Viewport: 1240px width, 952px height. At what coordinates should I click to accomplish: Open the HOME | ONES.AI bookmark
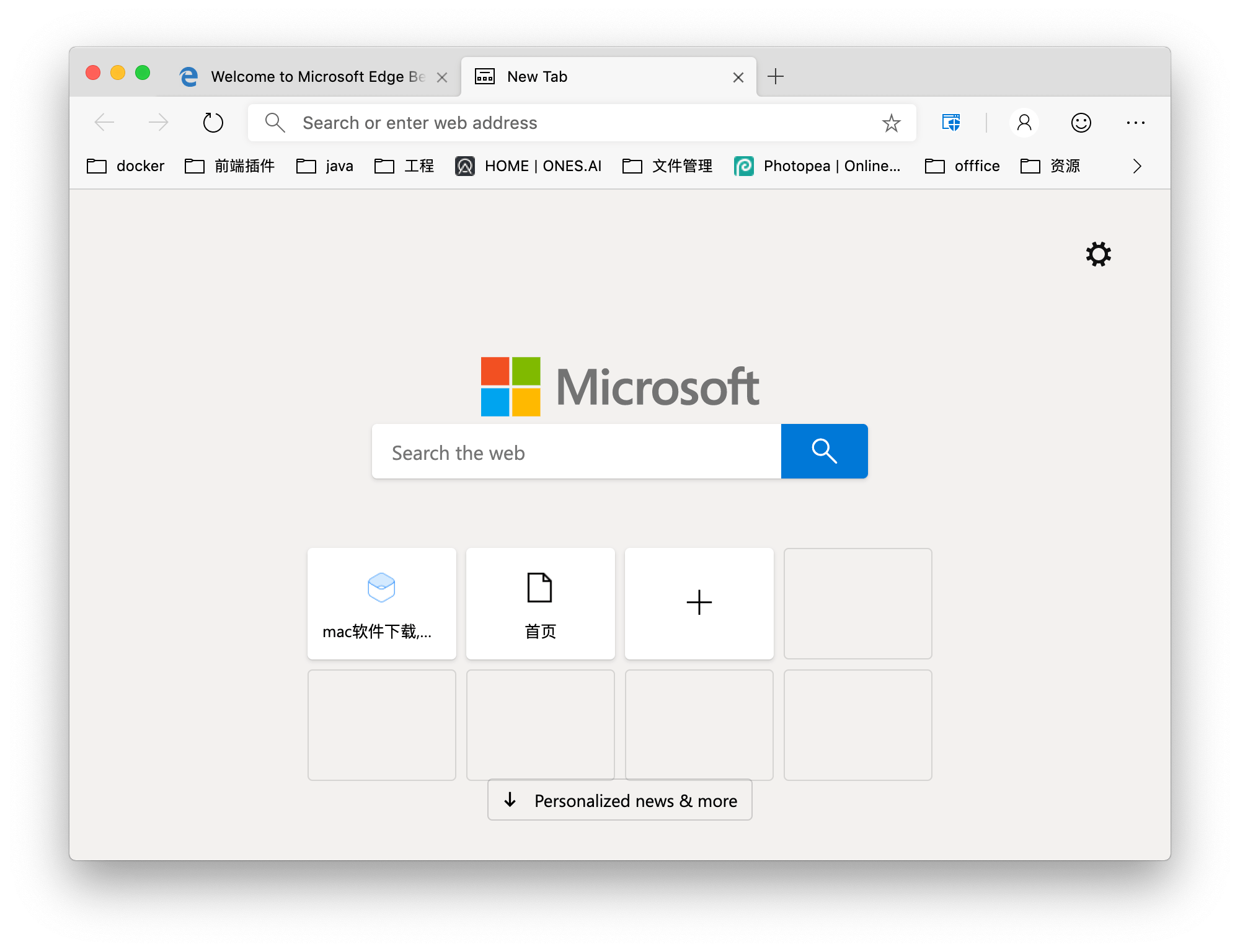(528, 165)
